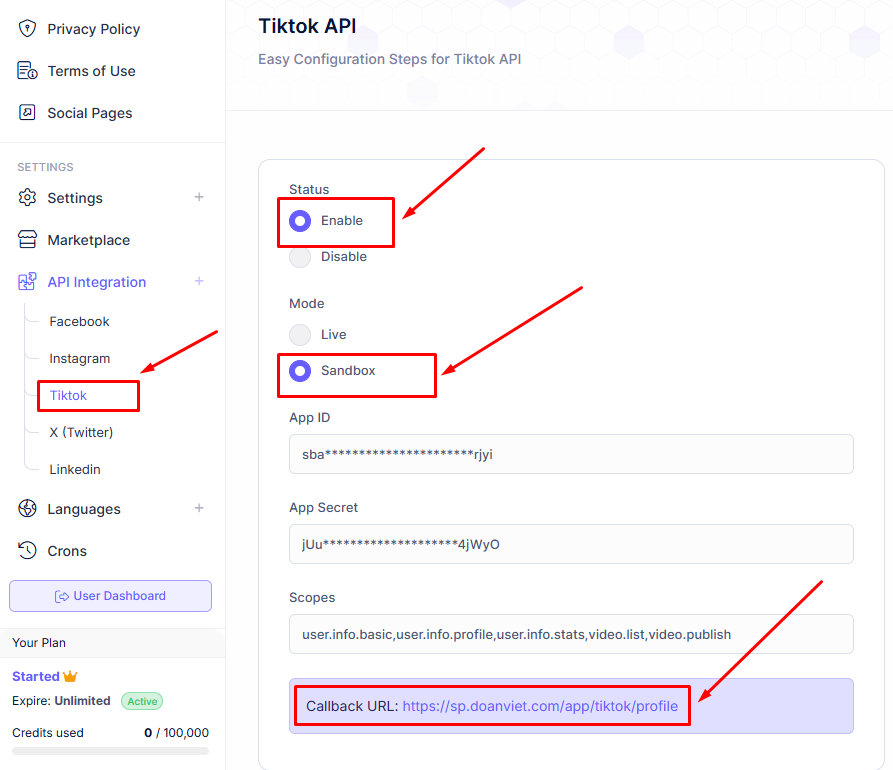Click the Active status badge
This screenshot has height=770, width=893.
[142, 701]
